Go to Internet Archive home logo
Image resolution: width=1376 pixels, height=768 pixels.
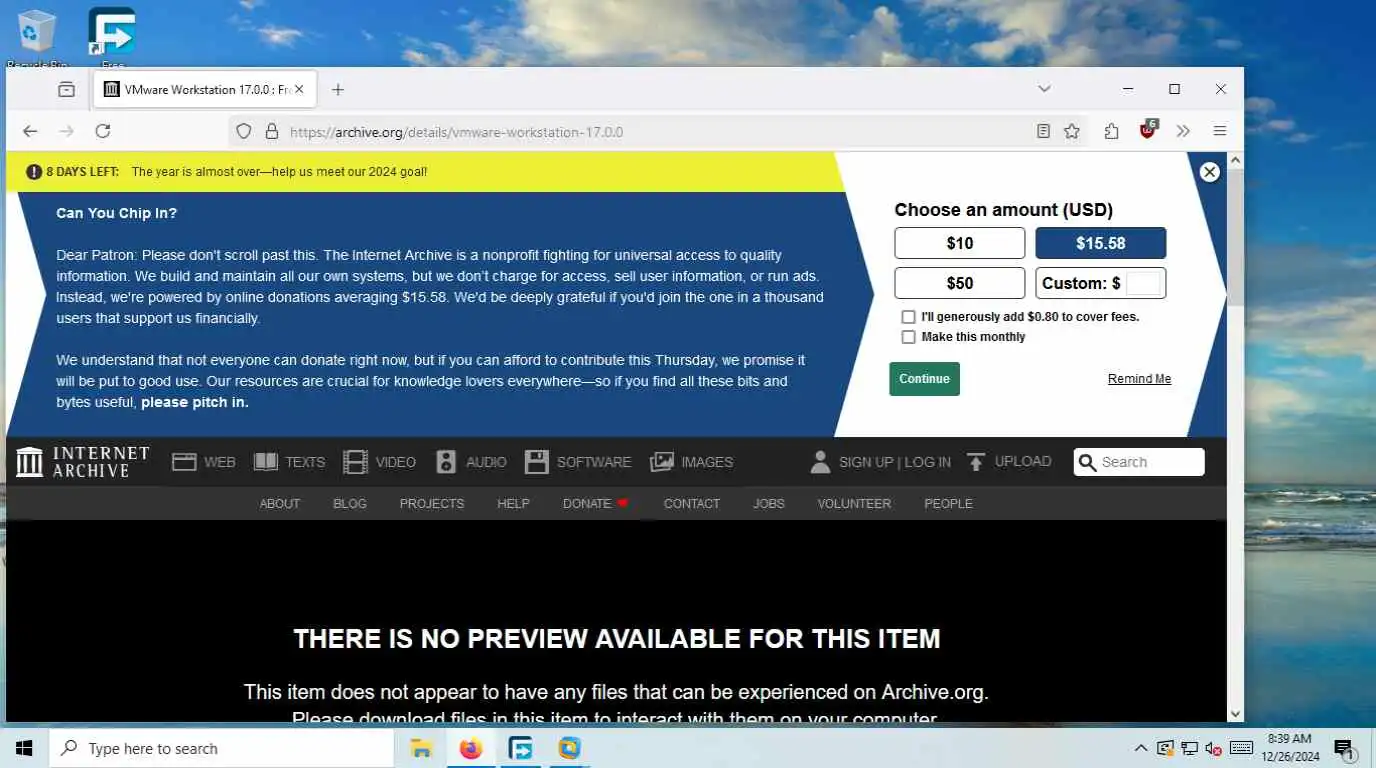[x=83, y=462]
